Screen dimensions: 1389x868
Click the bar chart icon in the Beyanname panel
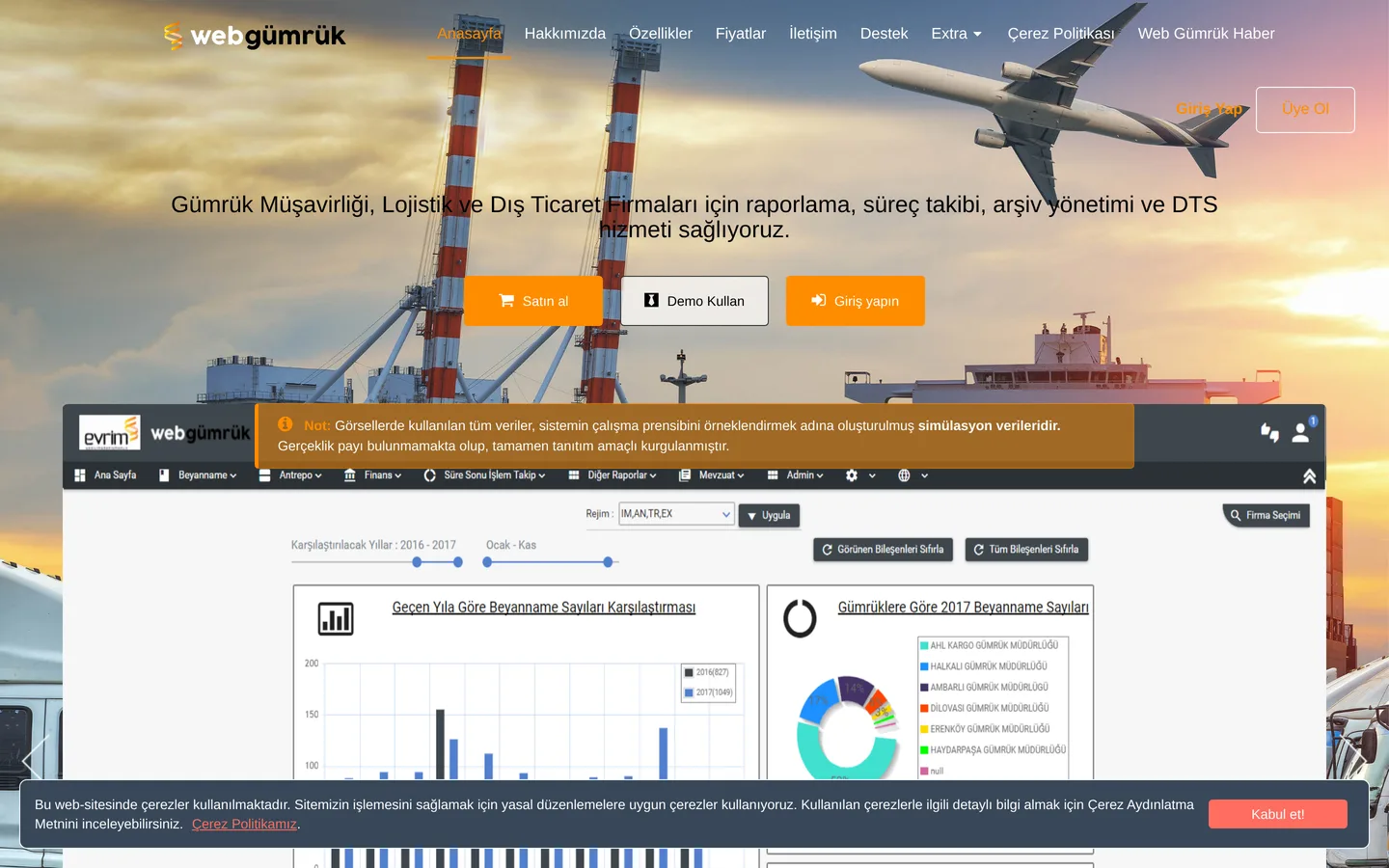(336, 618)
